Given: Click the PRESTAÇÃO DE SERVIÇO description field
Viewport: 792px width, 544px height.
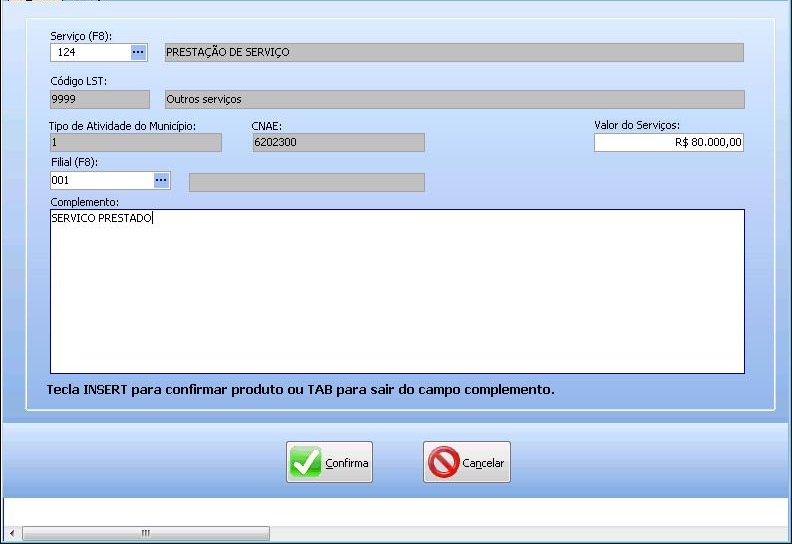Looking at the screenshot, I should click(453, 52).
